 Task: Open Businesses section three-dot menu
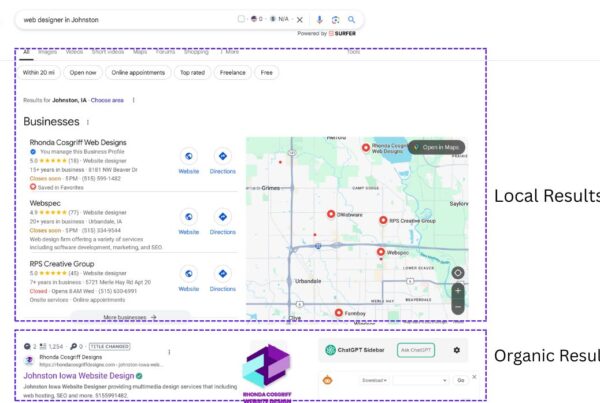coord(88,122)
